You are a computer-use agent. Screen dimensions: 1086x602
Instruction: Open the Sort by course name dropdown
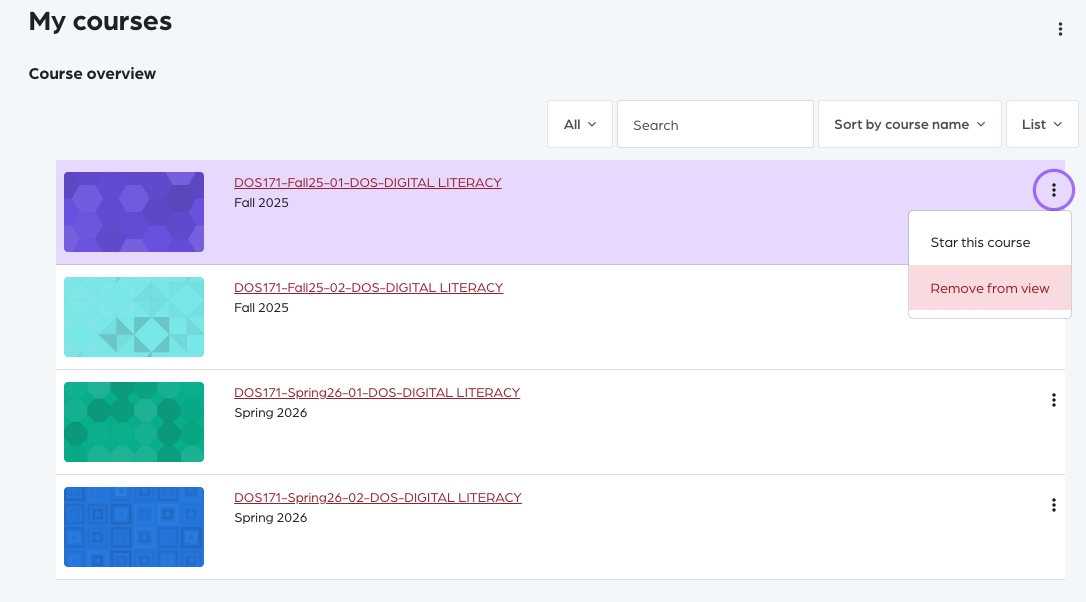[909, 124]
